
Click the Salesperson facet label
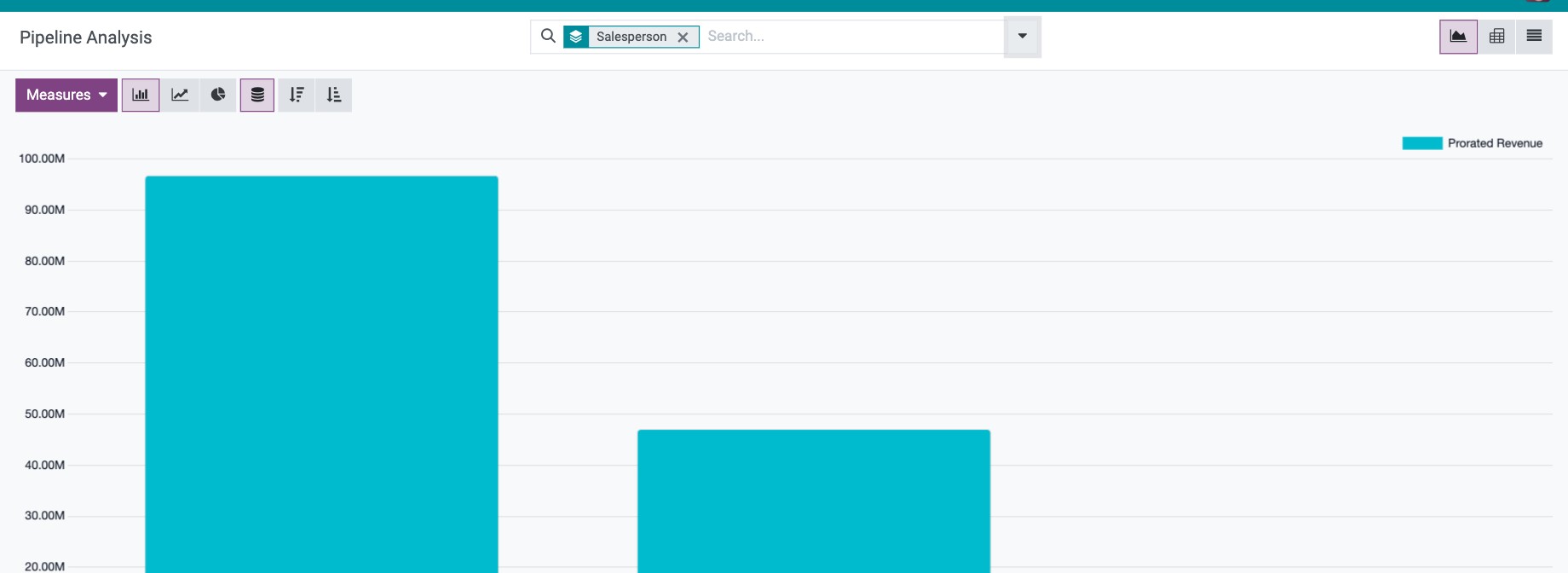(x=631, y=37)
